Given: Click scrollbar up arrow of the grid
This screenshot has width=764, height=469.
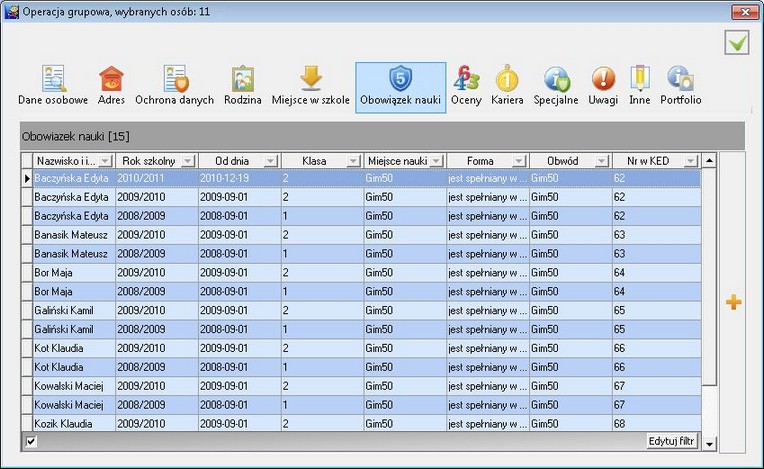Looking at the screenshot, I should pos(709,160).
